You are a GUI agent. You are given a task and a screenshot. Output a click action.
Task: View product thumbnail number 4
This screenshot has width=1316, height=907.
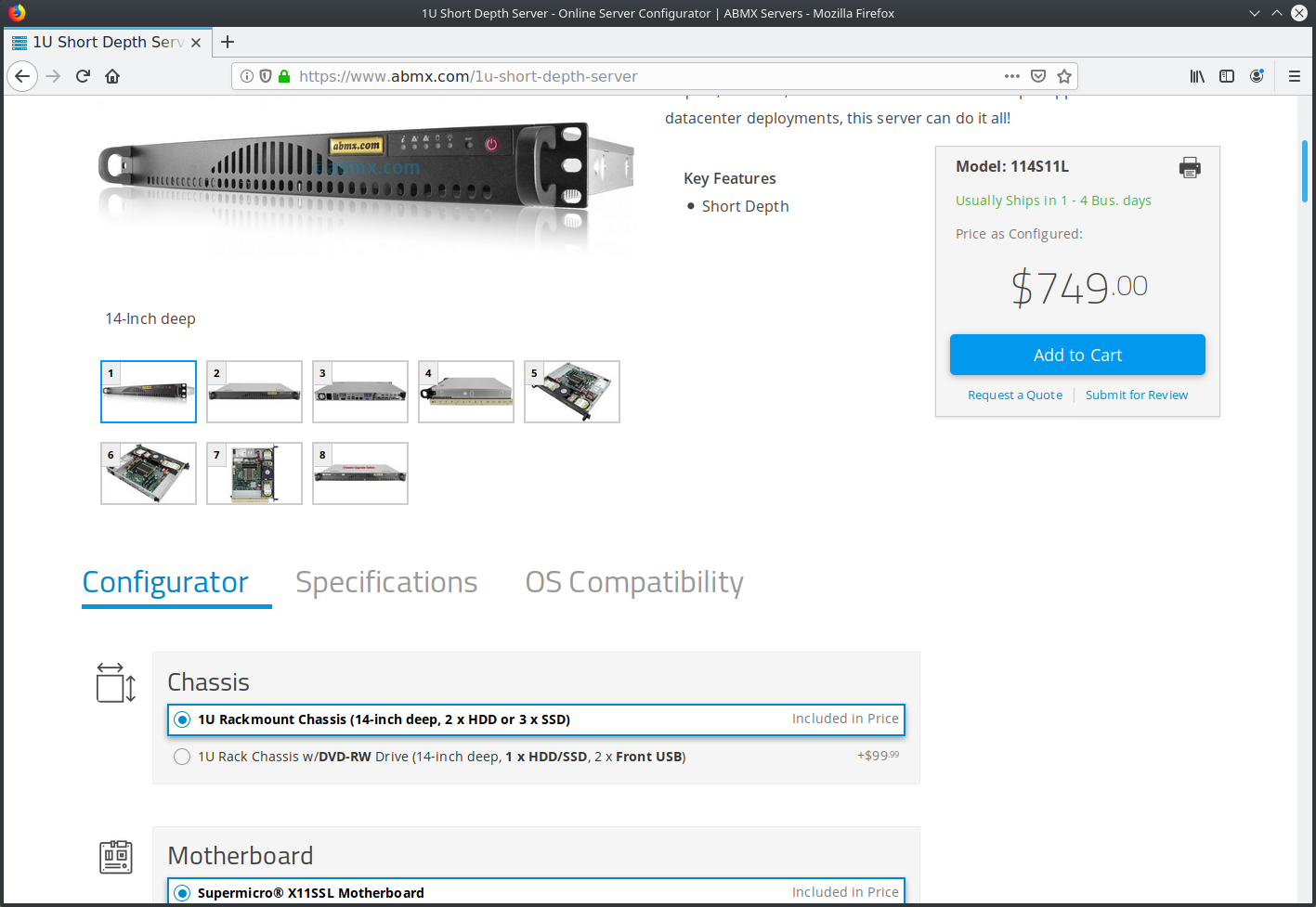(466, 392)
